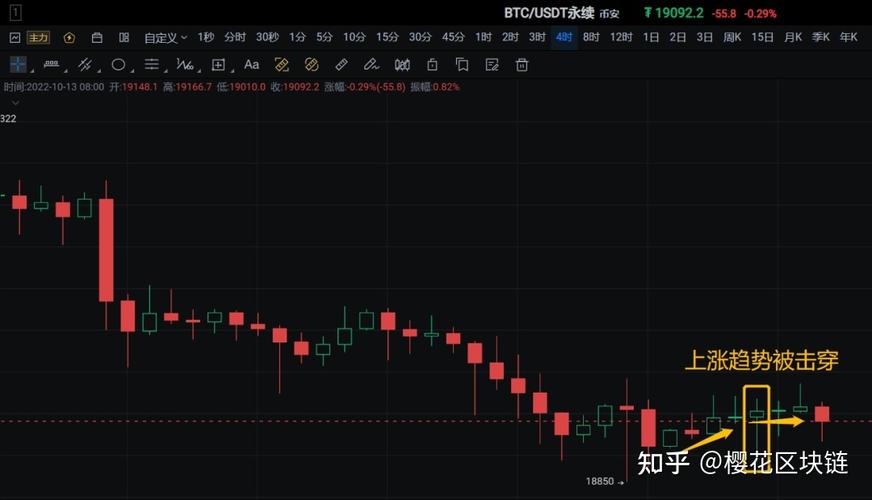Switch to the 12时 timeframe

[x=621, y=37]
